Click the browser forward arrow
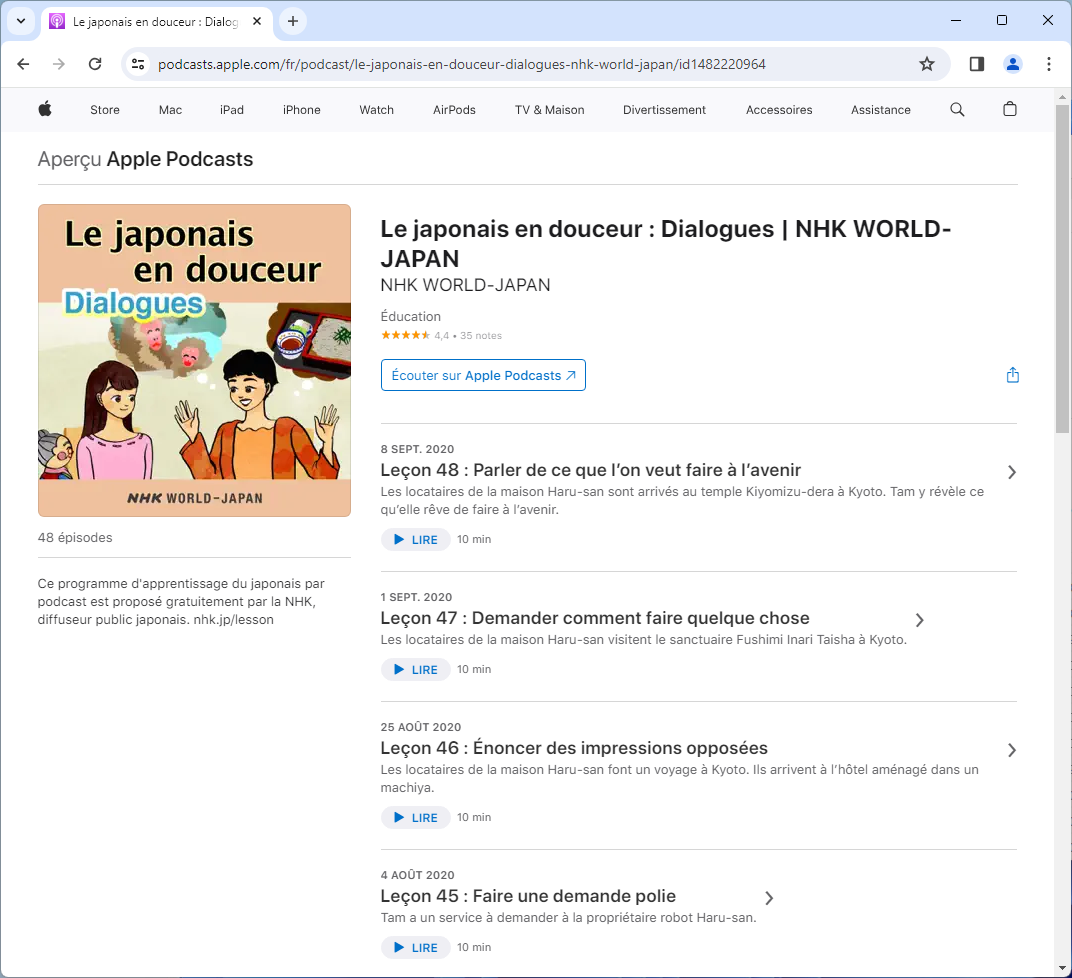The image size is (1072, 978). (x=59, y=64)
